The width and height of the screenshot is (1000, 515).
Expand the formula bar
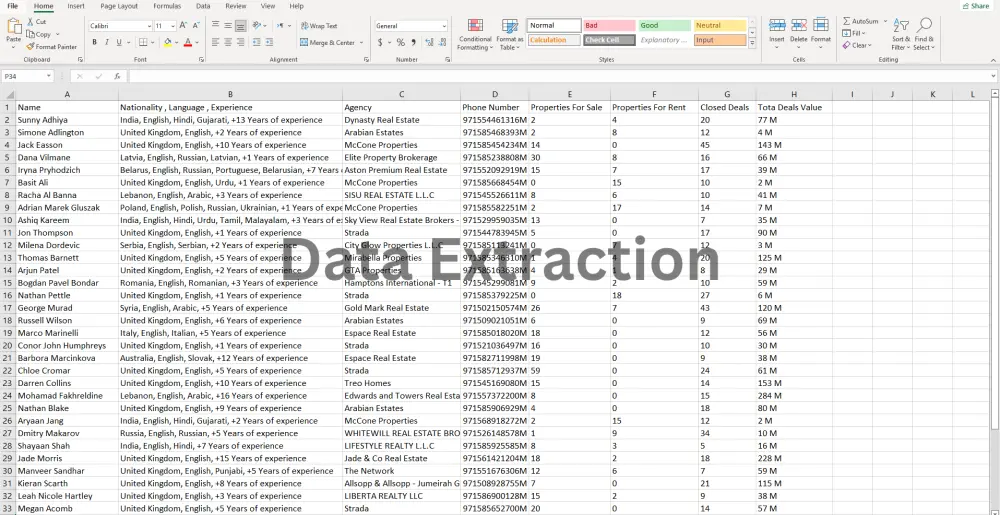tap(994, 76)
